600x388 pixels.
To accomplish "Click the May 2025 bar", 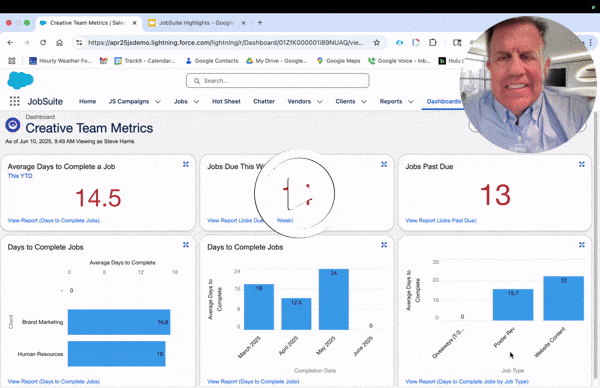I will click(334, 299).
